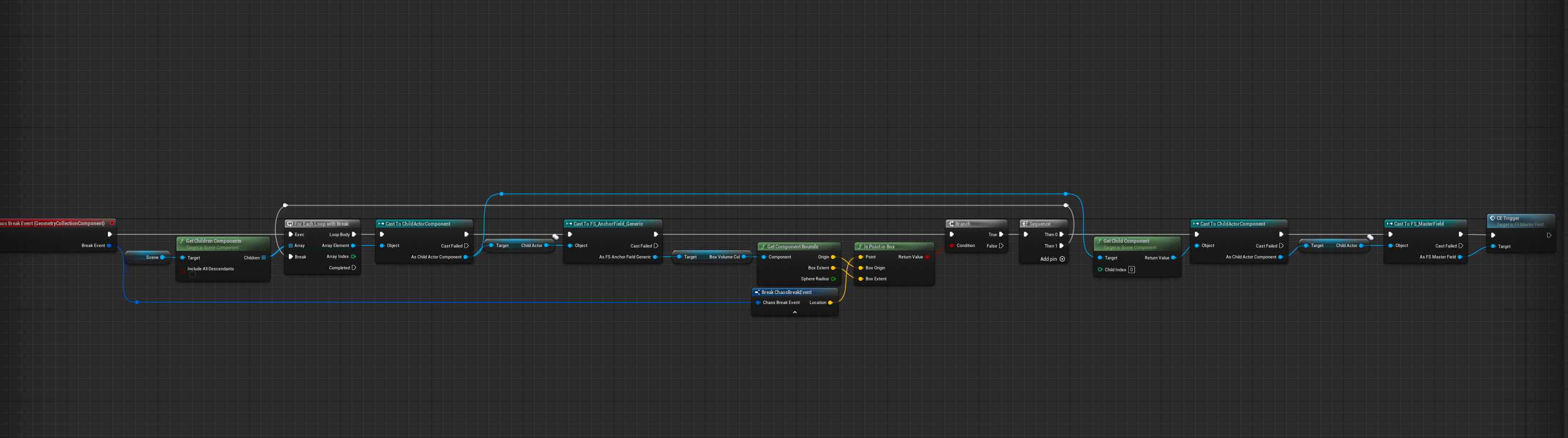Click the Children array output pin
The width and height of the screenshot is (1568, 438).
(x=264, y=257)
